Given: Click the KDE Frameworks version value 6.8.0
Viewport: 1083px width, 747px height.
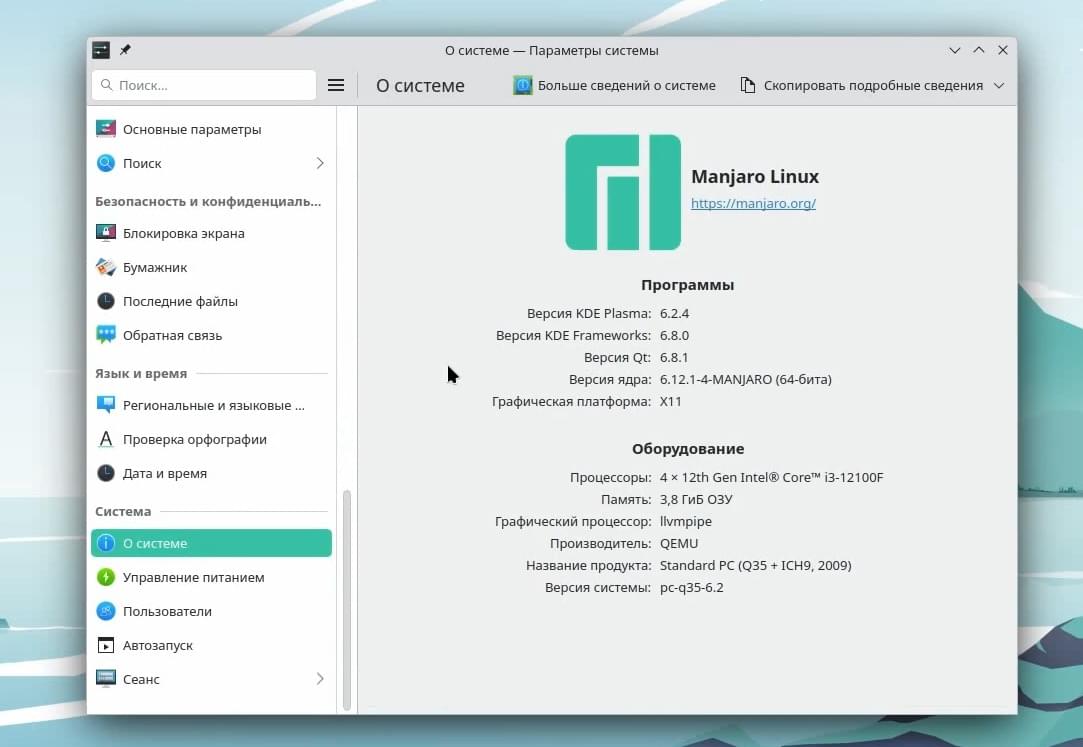Looking at the screenshot, I should click(x=674, y=336).
